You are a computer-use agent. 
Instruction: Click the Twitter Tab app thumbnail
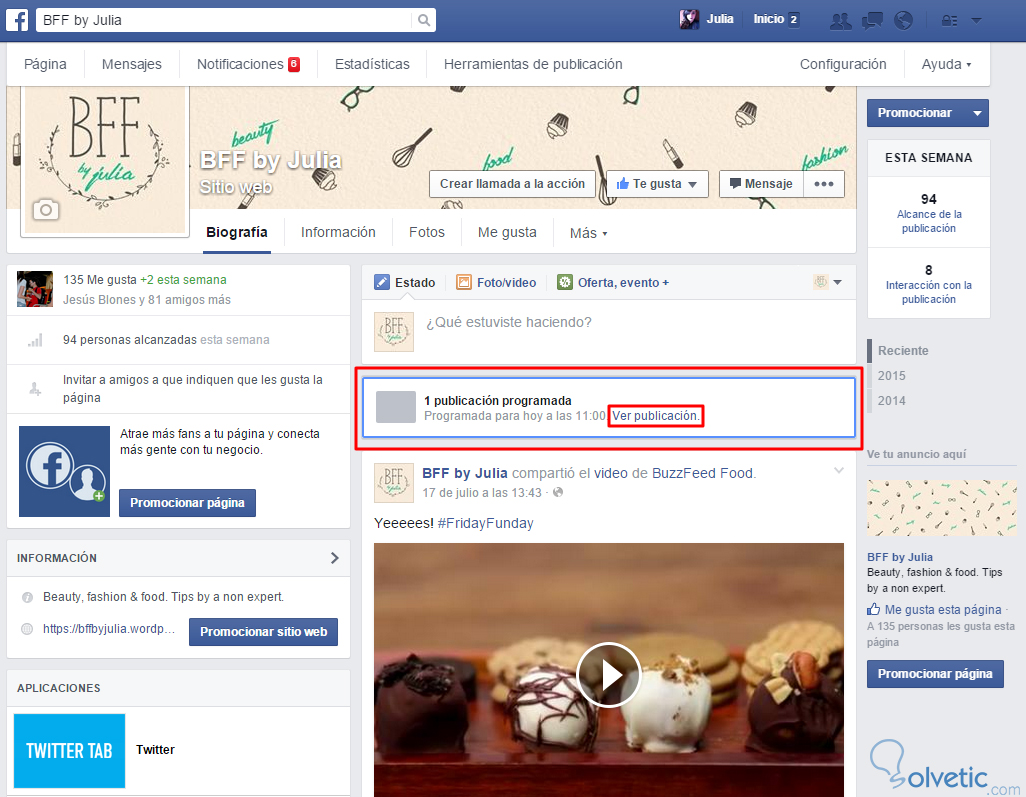coord(69,751)
